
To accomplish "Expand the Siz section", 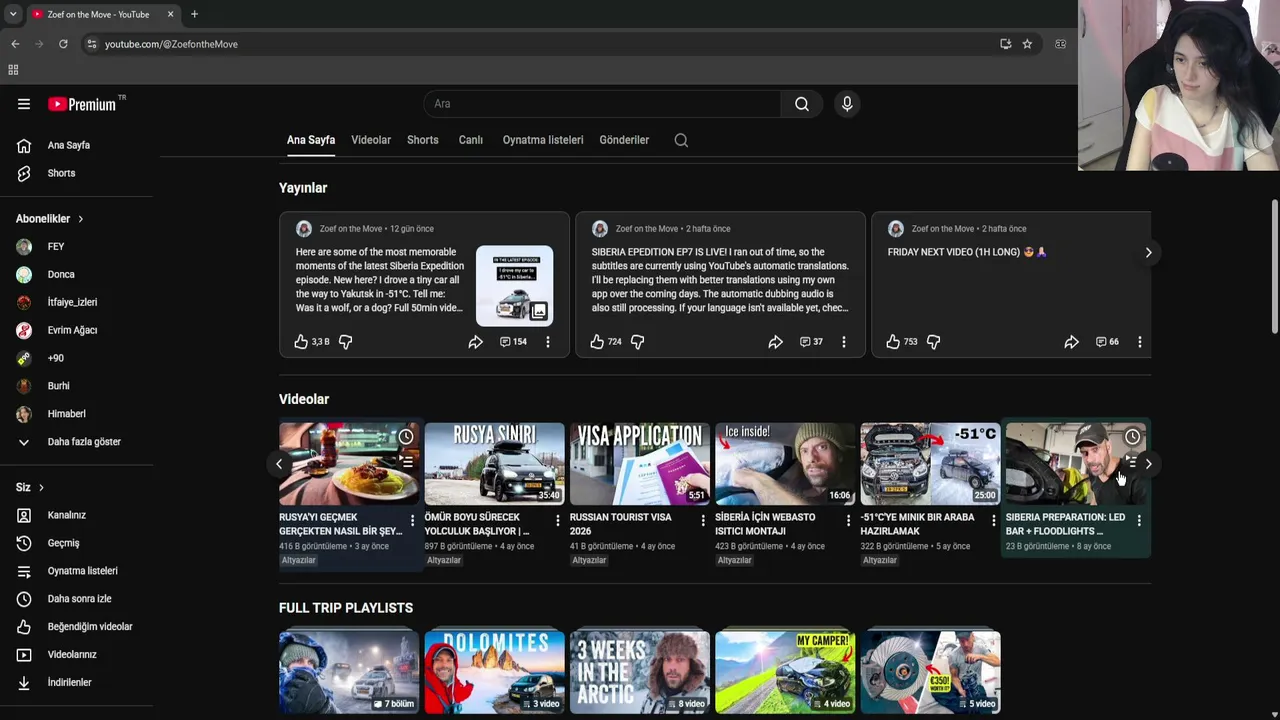I will [x=30, y=487].
